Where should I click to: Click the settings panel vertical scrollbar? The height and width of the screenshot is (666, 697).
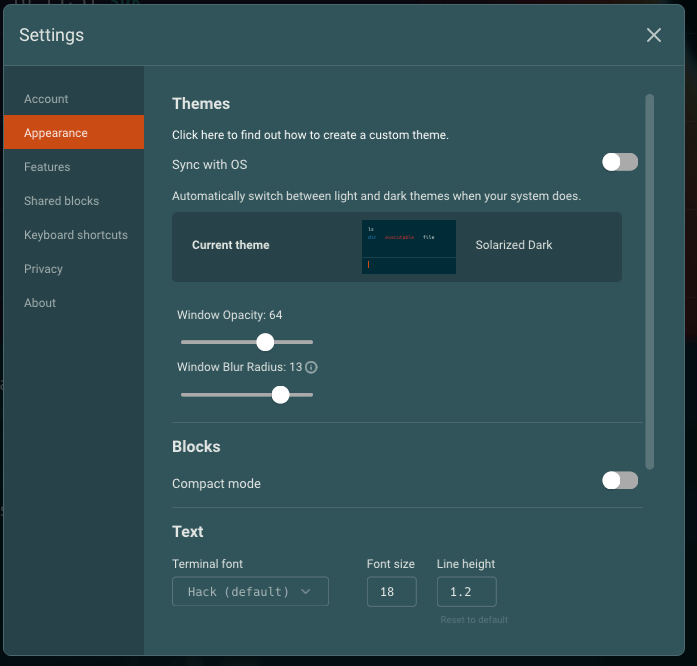(x=649, y=281)
